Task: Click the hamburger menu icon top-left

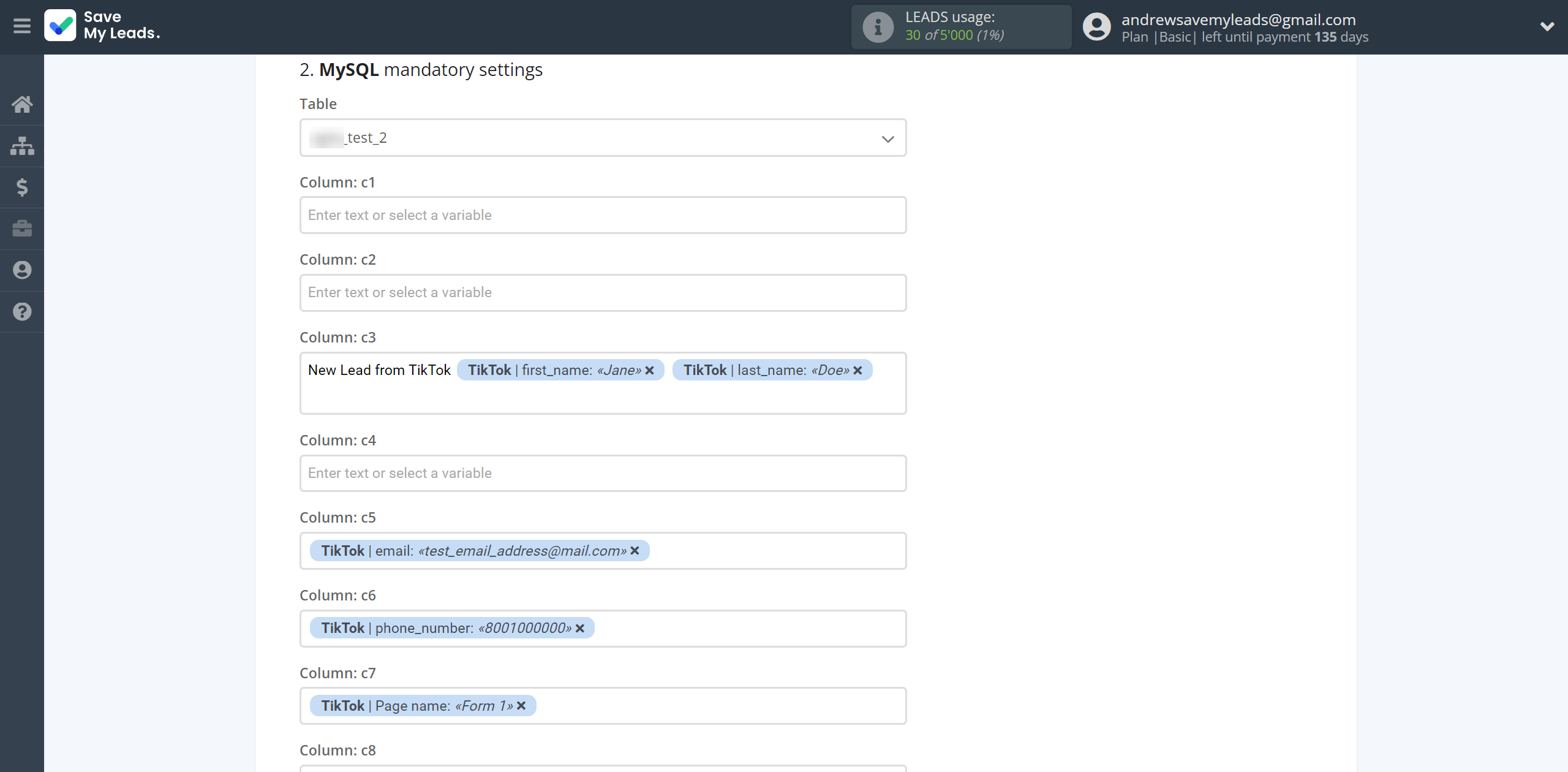Action: click(x=22, y=26)
